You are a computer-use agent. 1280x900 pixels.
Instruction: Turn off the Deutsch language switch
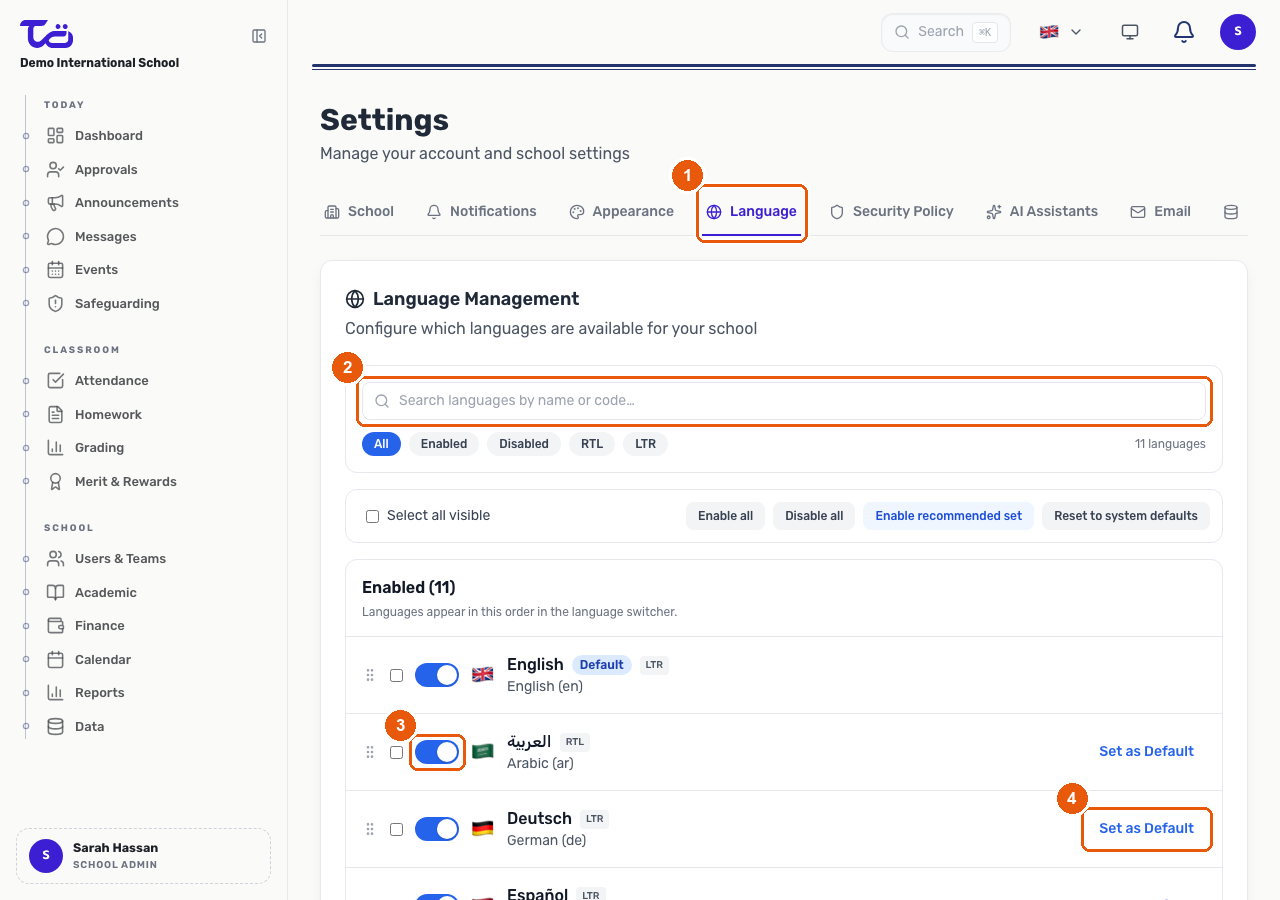[437, 829]
